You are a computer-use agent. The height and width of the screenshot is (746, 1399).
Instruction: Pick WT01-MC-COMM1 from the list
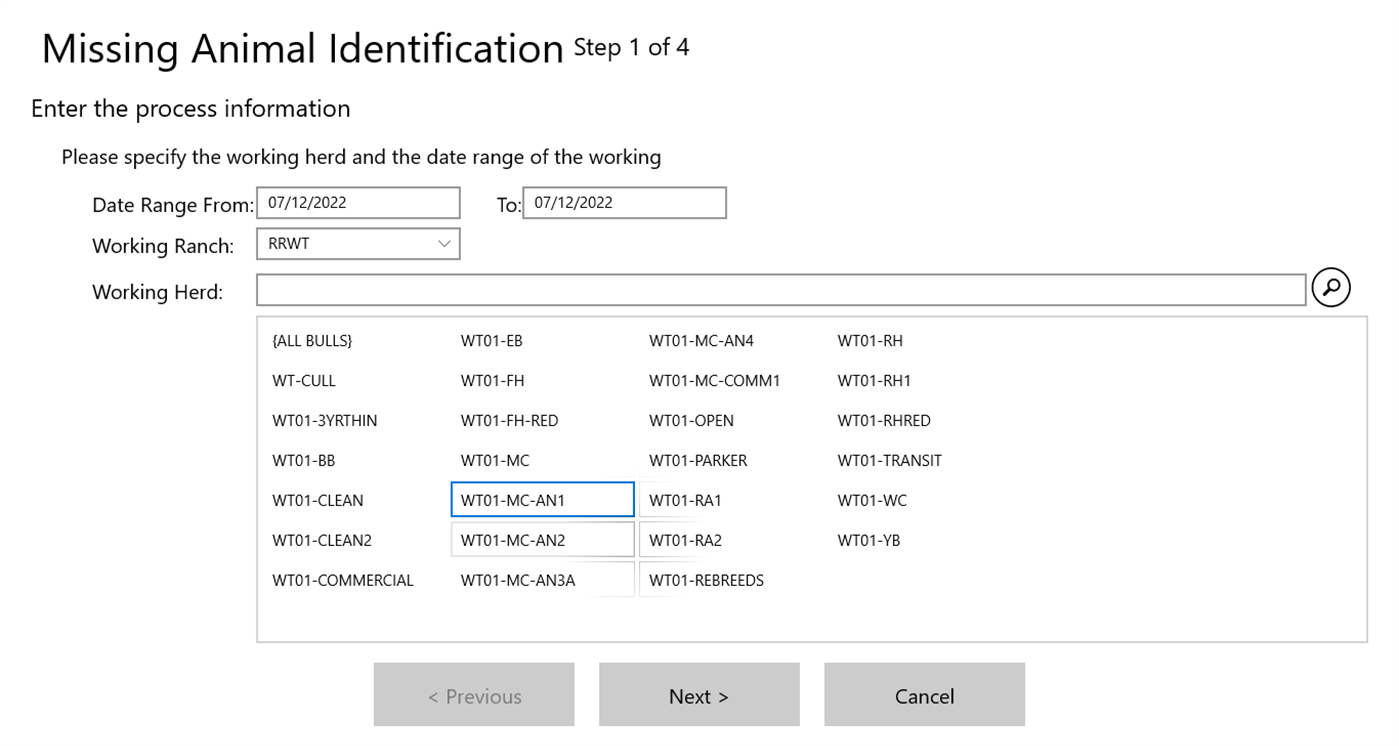pyautogui.click(x=714, y=381)
